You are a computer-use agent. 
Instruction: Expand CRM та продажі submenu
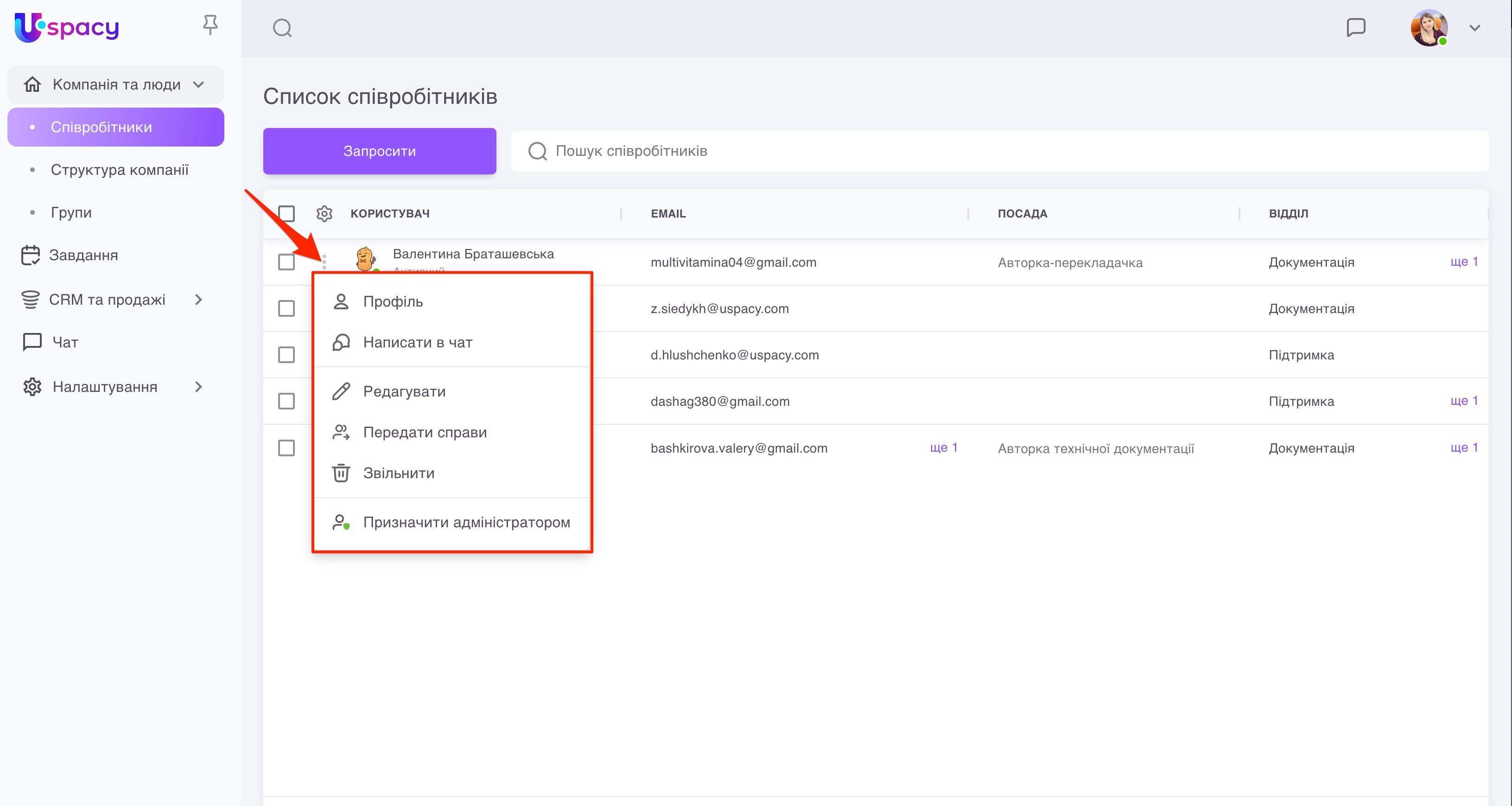pyautogui.click(x=198, y=300)
